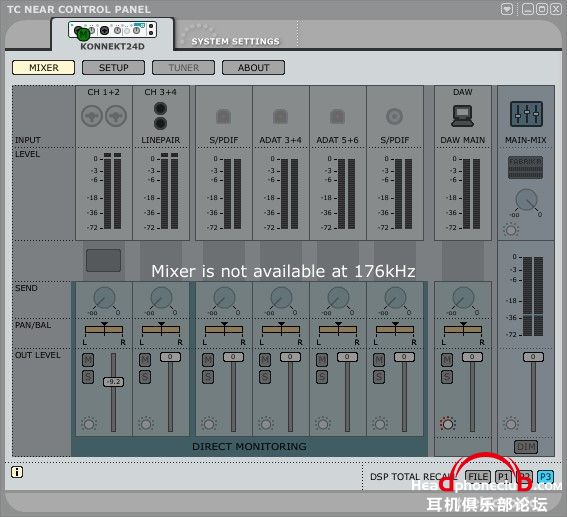This screenshot has height=517, width=567.
Task: Click the ADAT 3+4 pan/balance slider
Action: point(281,329)
